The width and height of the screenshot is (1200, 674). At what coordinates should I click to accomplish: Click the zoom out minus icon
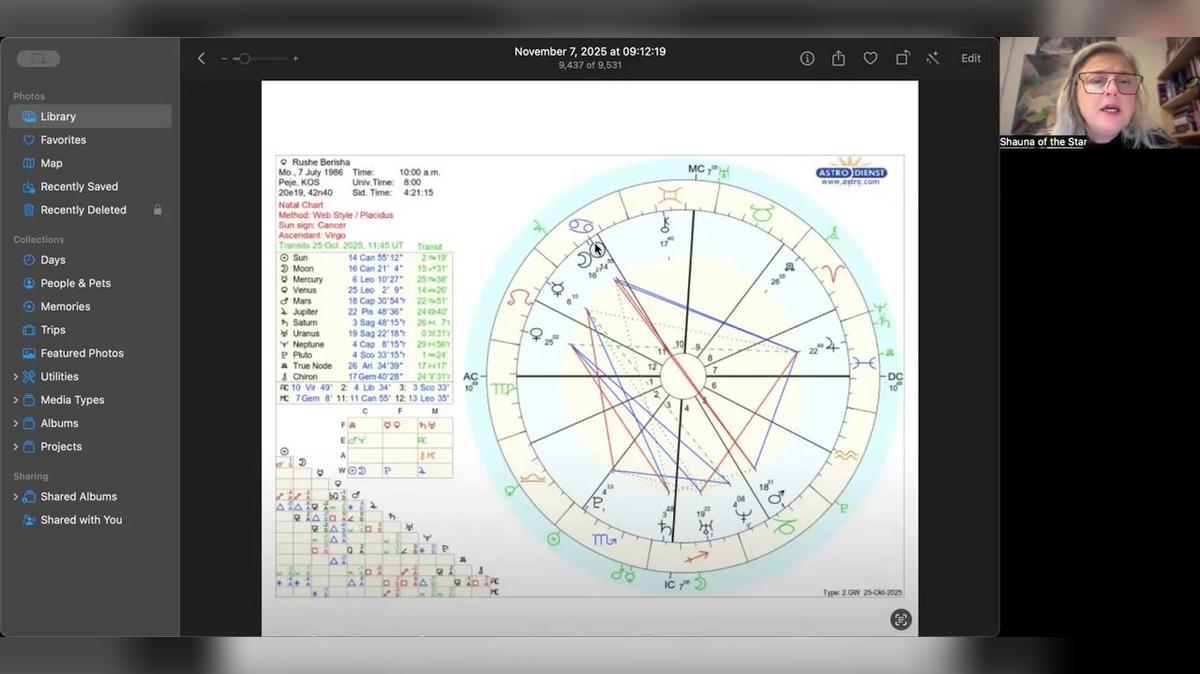225,59
